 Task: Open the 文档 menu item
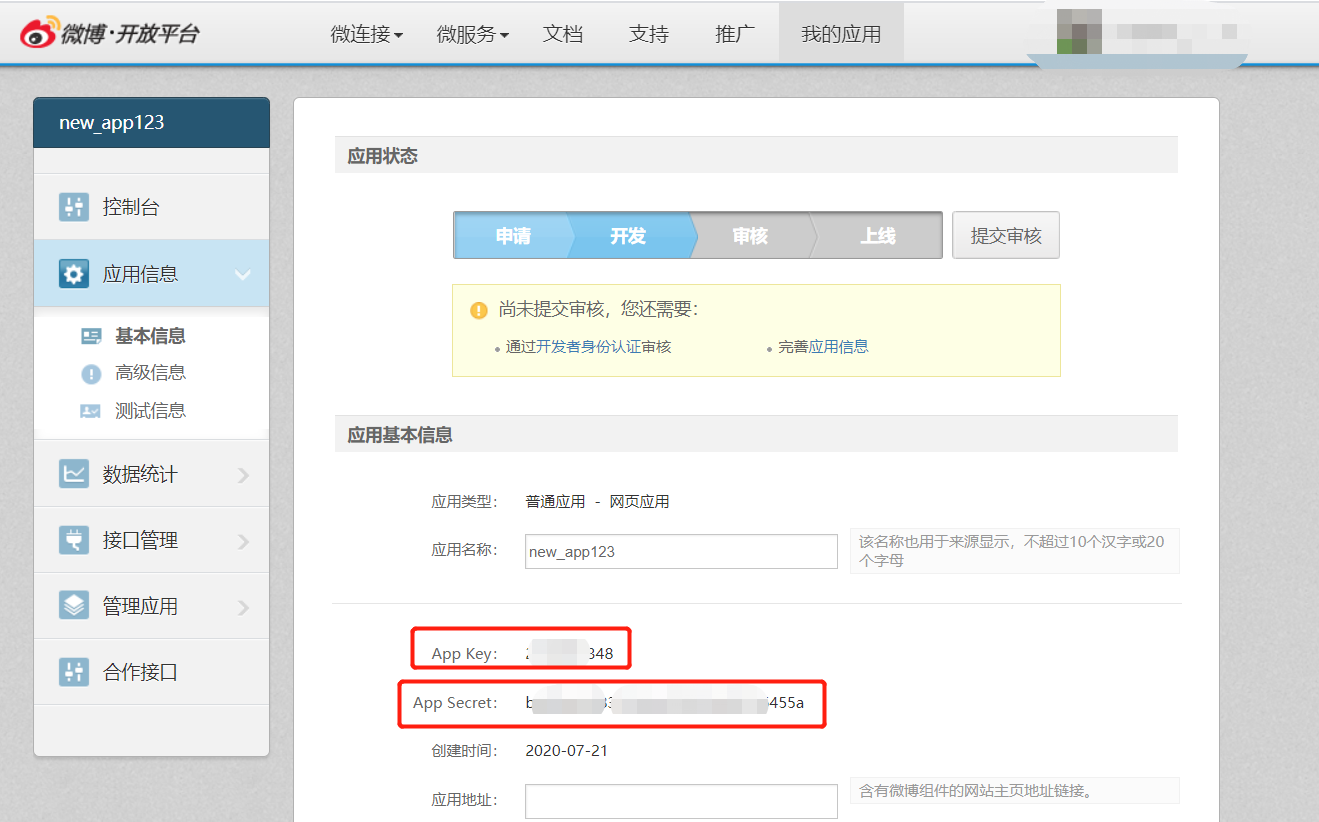(x=563, y=34)
